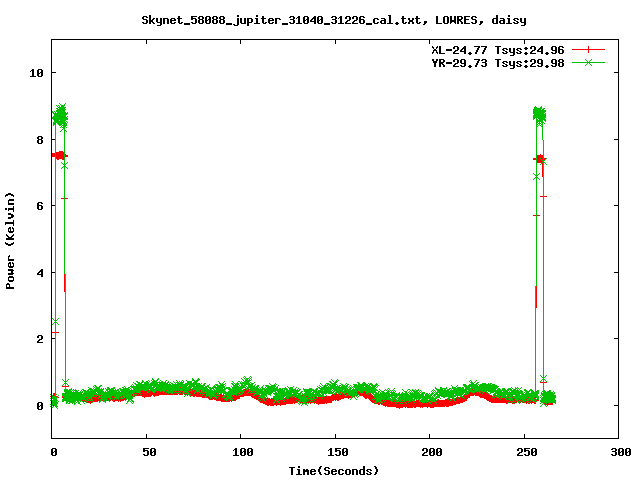Click the red XL legend line sample
Screen dimensions: 640x480
588,50
